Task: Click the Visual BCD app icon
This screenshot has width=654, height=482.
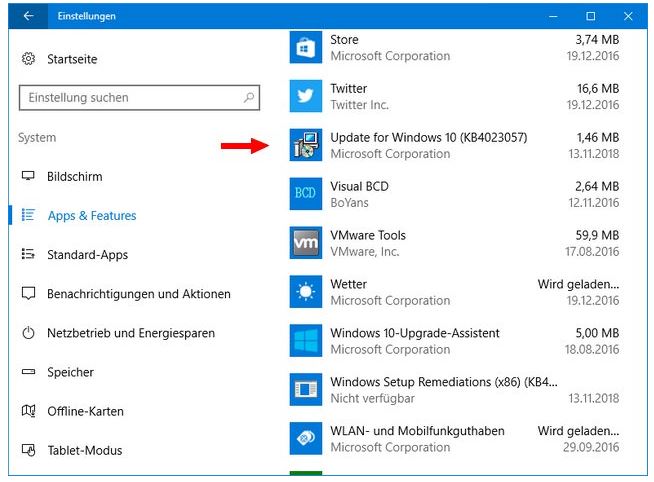Action: coord(306,194)
